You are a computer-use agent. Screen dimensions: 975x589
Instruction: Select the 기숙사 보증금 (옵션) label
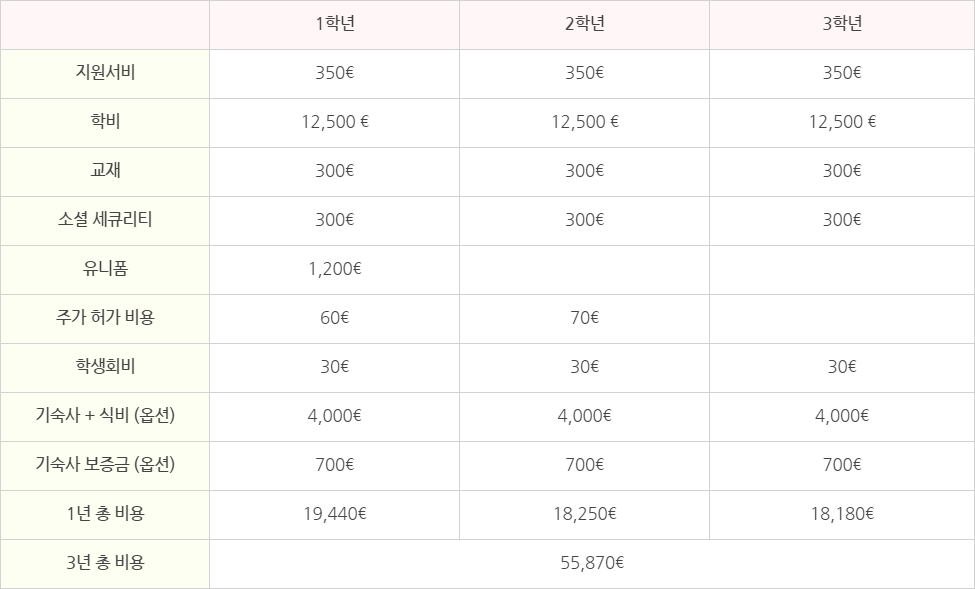105,464
